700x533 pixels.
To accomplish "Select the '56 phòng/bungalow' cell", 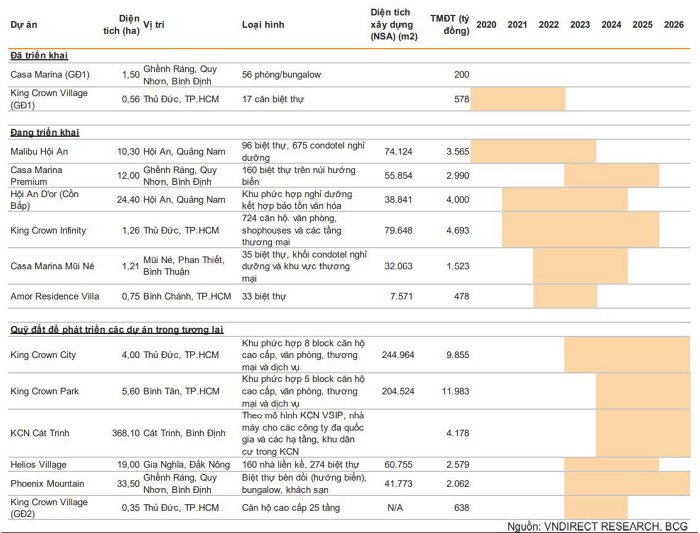I will [x=281, y=75].
